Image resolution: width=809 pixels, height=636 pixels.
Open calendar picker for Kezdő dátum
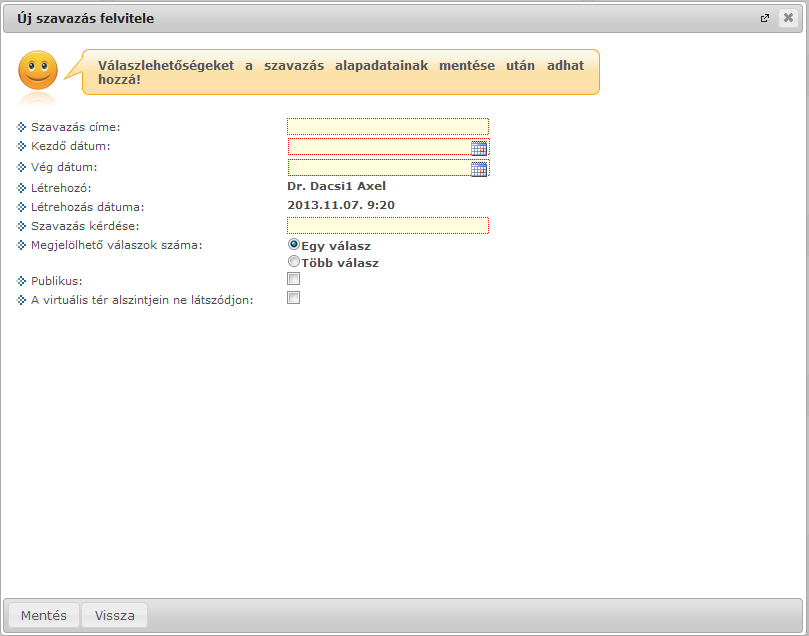[479, 149]
